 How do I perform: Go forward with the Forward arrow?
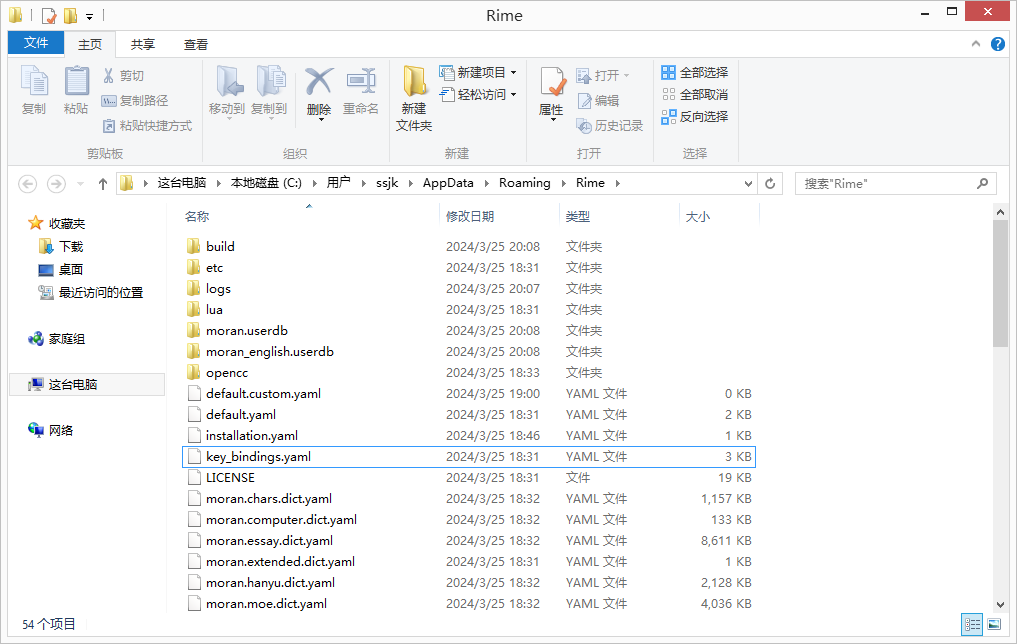click(56, 184)
